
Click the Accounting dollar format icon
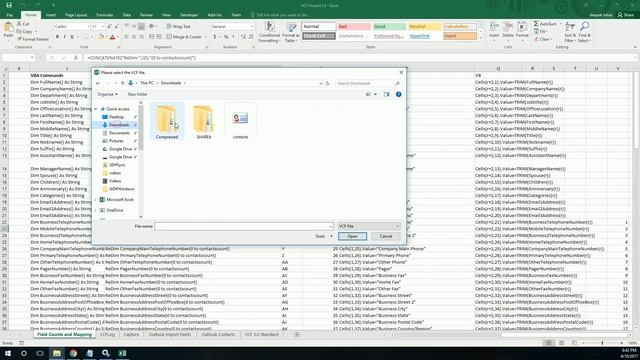(215, 37)
